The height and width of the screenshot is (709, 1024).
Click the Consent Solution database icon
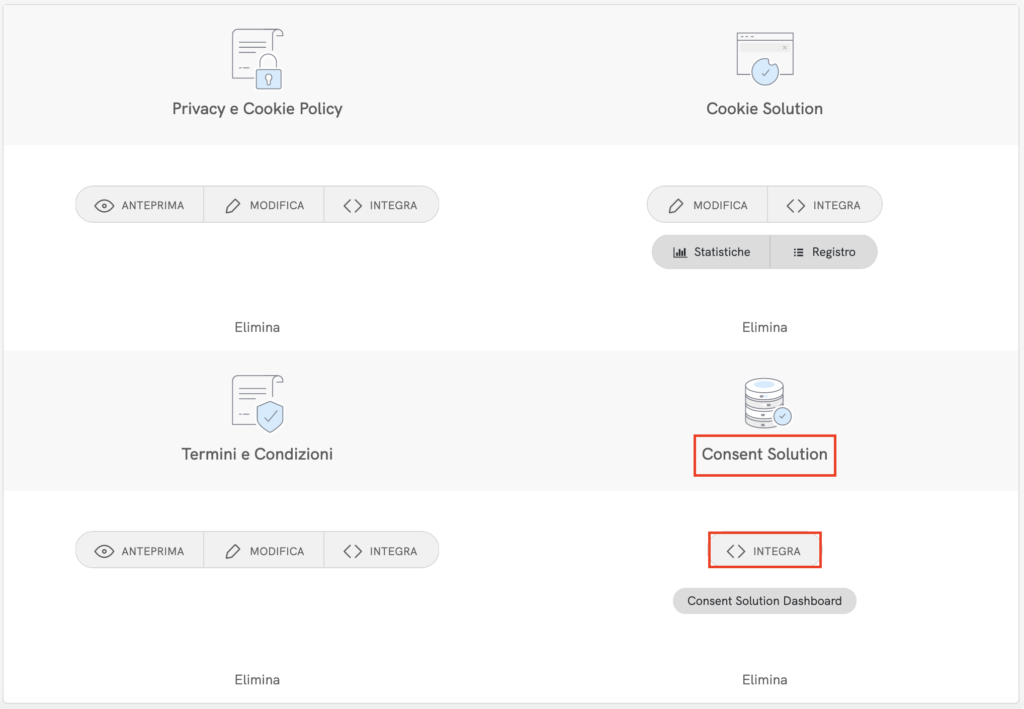pos(766,403)
